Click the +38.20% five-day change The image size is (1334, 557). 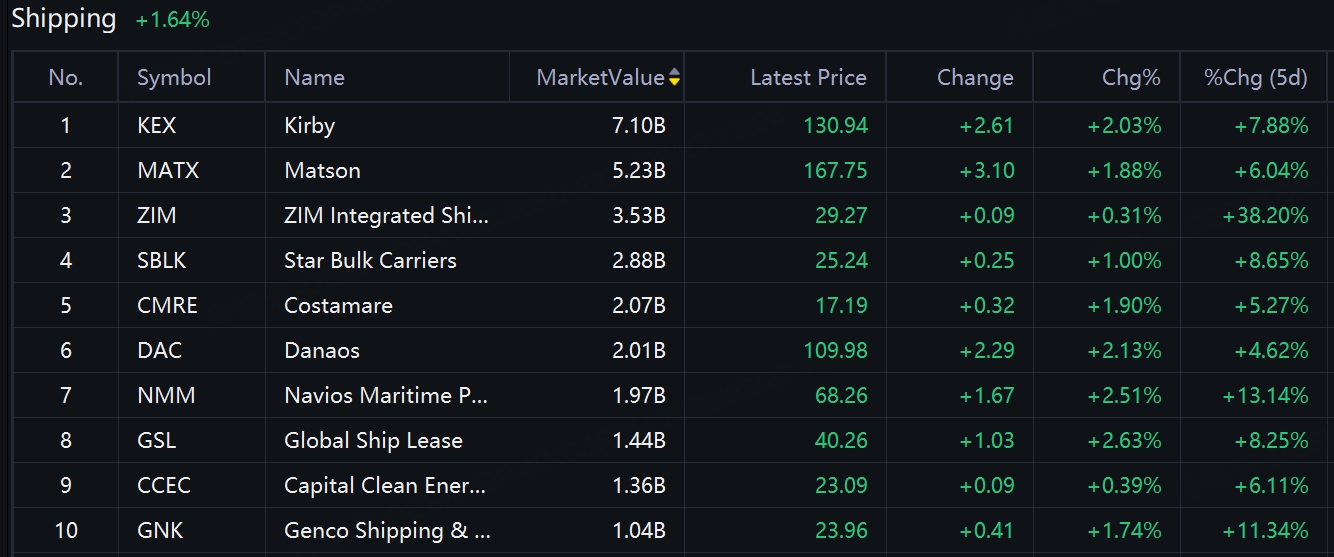click(x=1265, y=215)
